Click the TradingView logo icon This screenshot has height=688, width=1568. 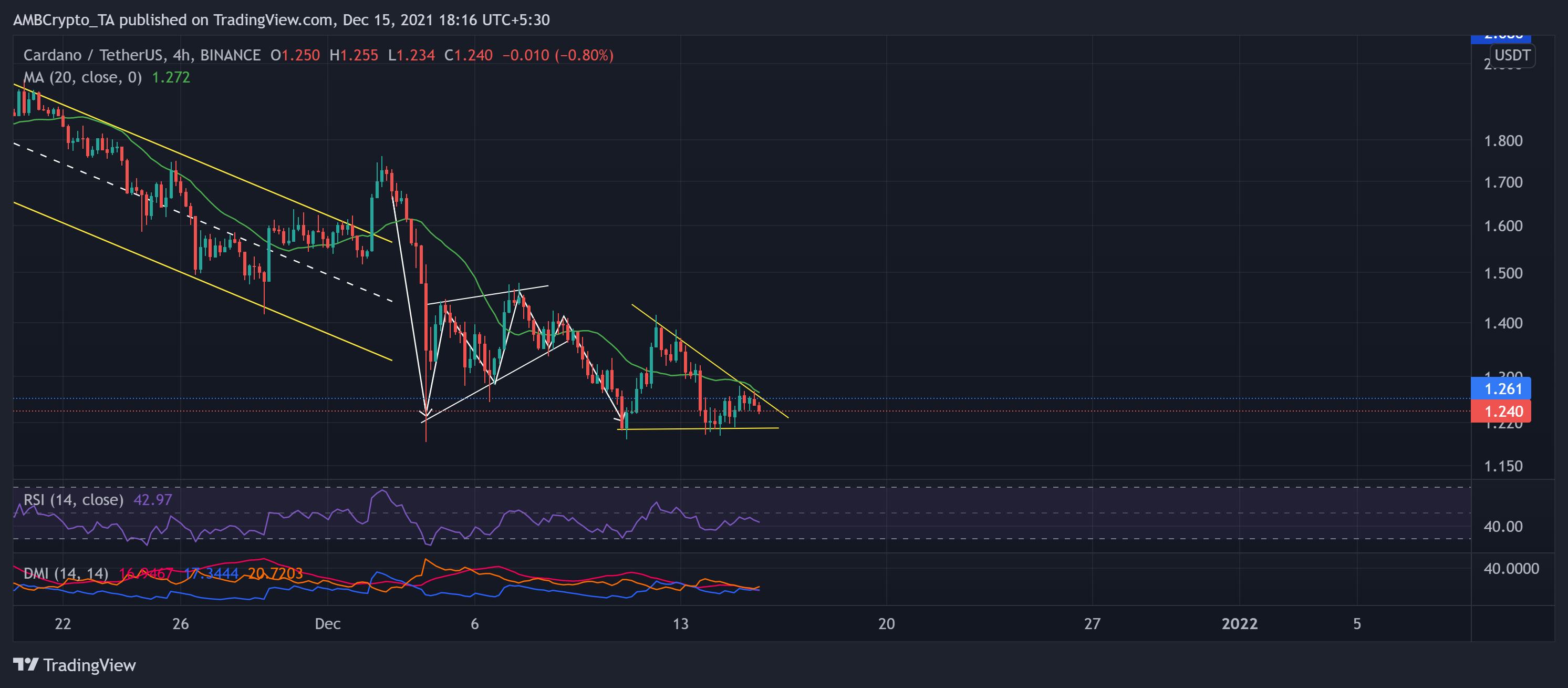click(26, 664)
